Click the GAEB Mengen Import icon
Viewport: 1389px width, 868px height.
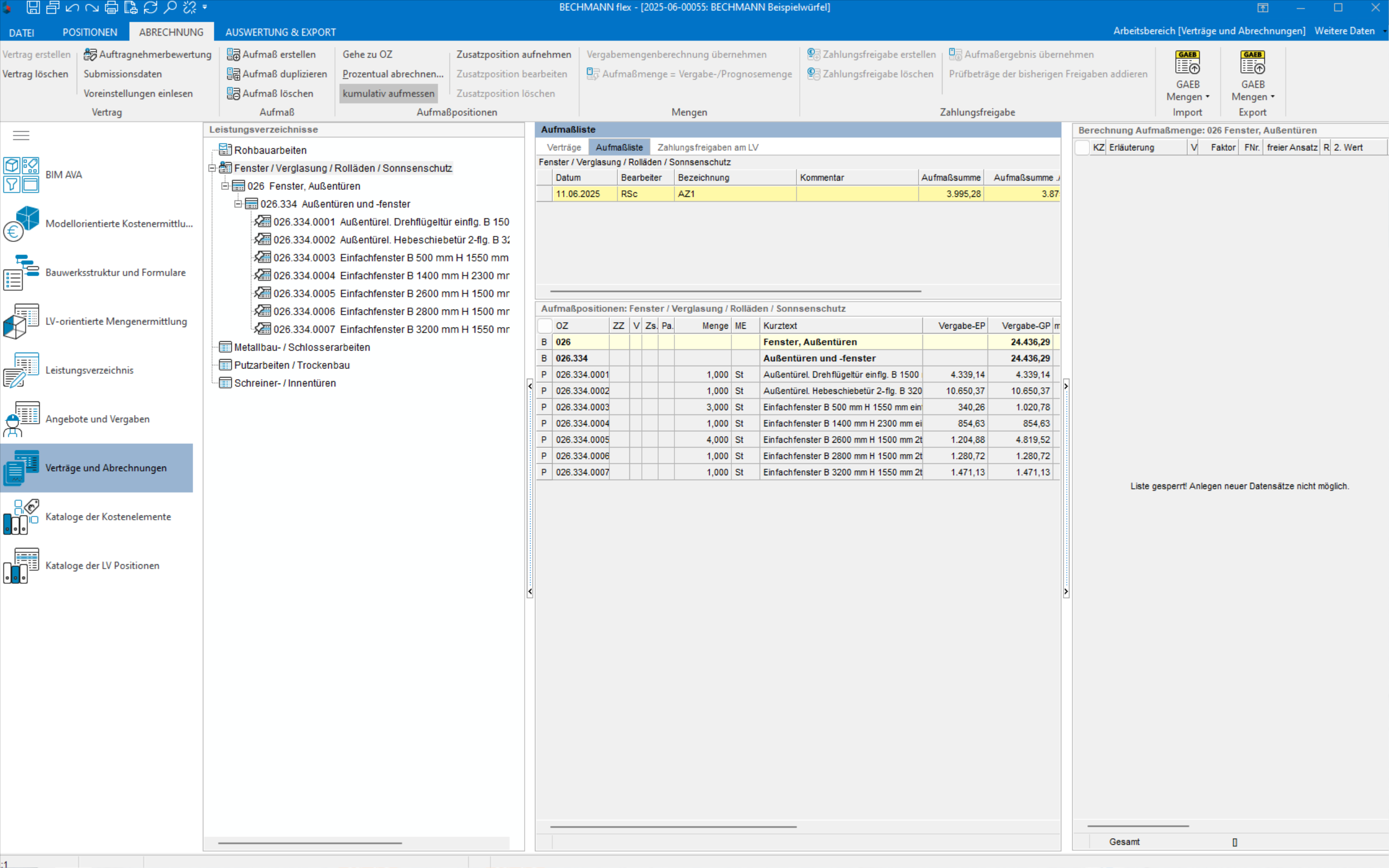pos(1187,62)
